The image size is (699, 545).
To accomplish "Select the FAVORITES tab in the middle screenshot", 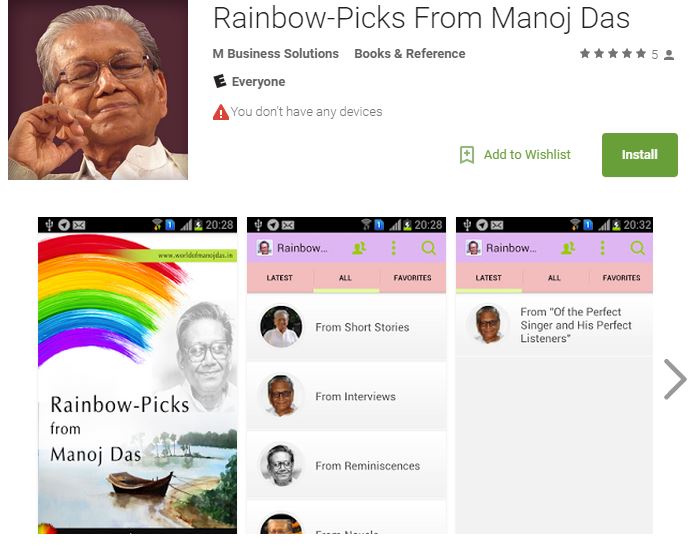I will tap(412, 278).
